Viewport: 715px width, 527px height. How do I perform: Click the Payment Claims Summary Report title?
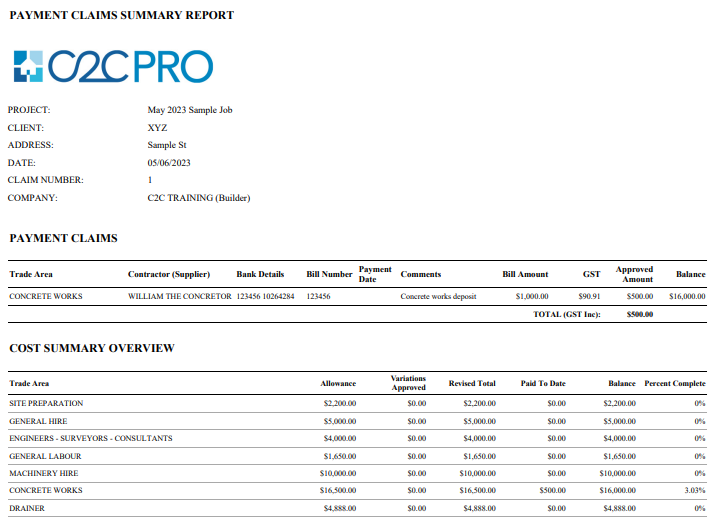point(122,15)
